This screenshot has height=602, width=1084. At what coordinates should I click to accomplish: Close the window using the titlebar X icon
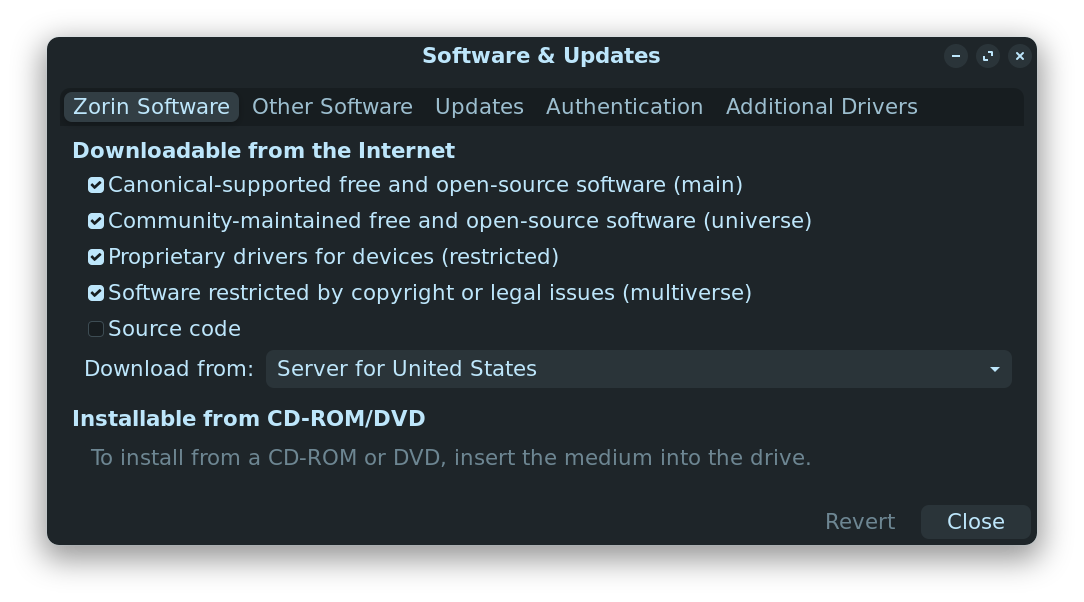[x=1019, y=56]
